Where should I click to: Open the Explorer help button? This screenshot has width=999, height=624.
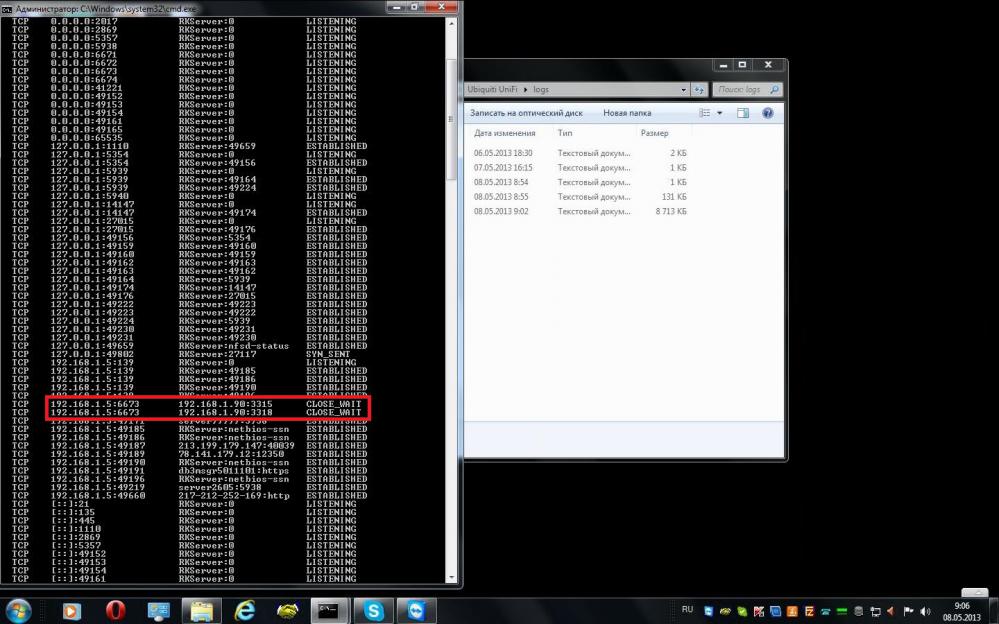pyautogui.click(x=767, y=113)
